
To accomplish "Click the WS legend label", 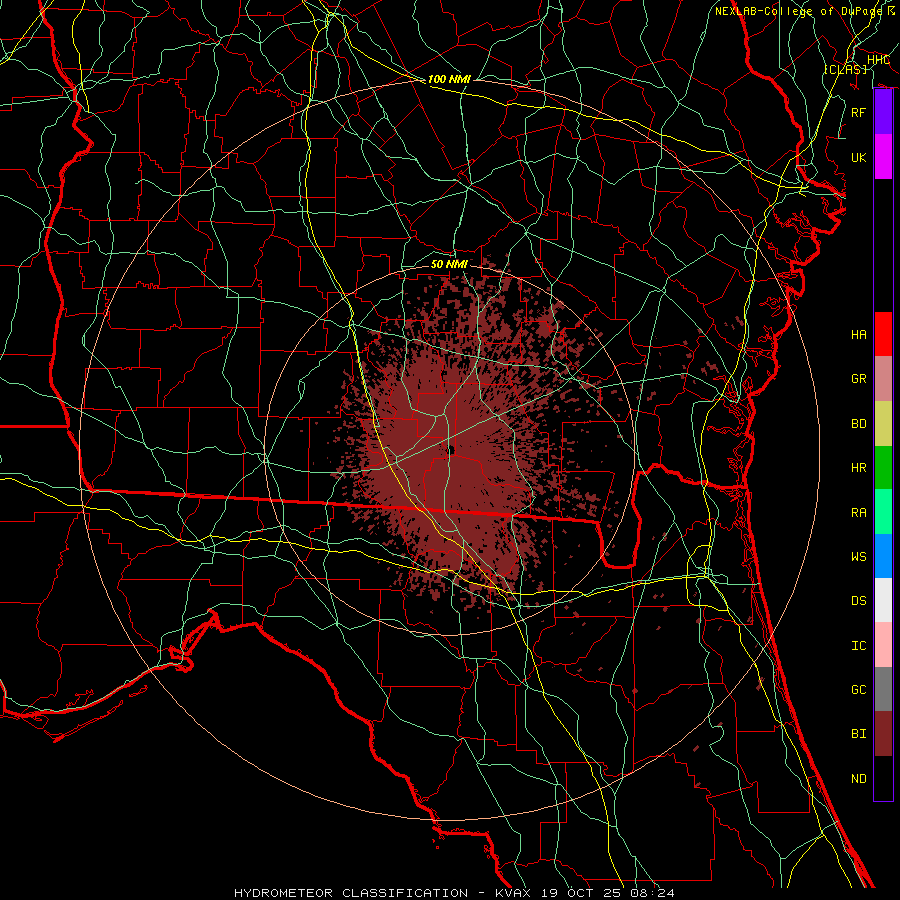I will (859, 557).
